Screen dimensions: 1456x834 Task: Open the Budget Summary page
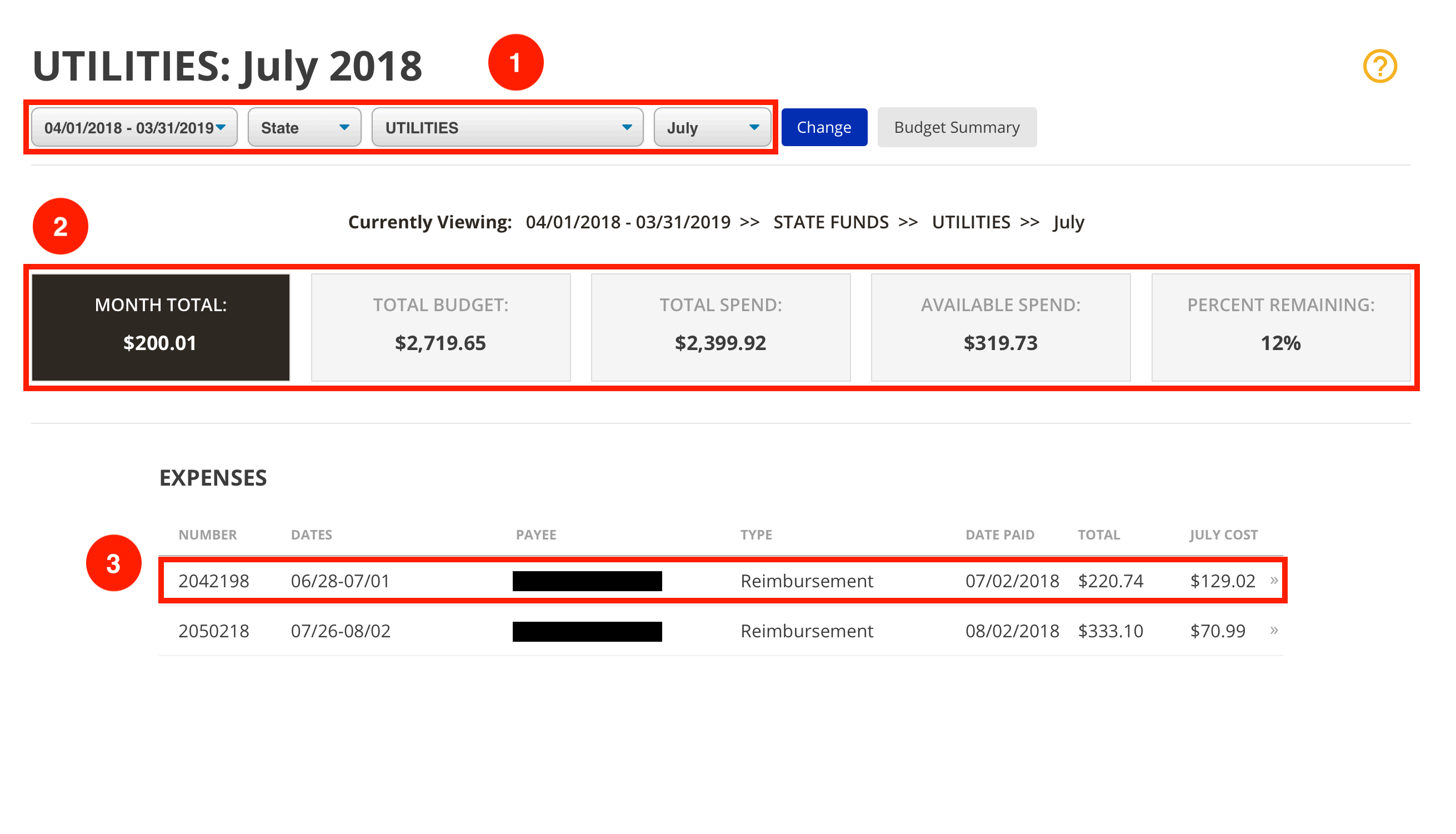(x=956, y=127)
